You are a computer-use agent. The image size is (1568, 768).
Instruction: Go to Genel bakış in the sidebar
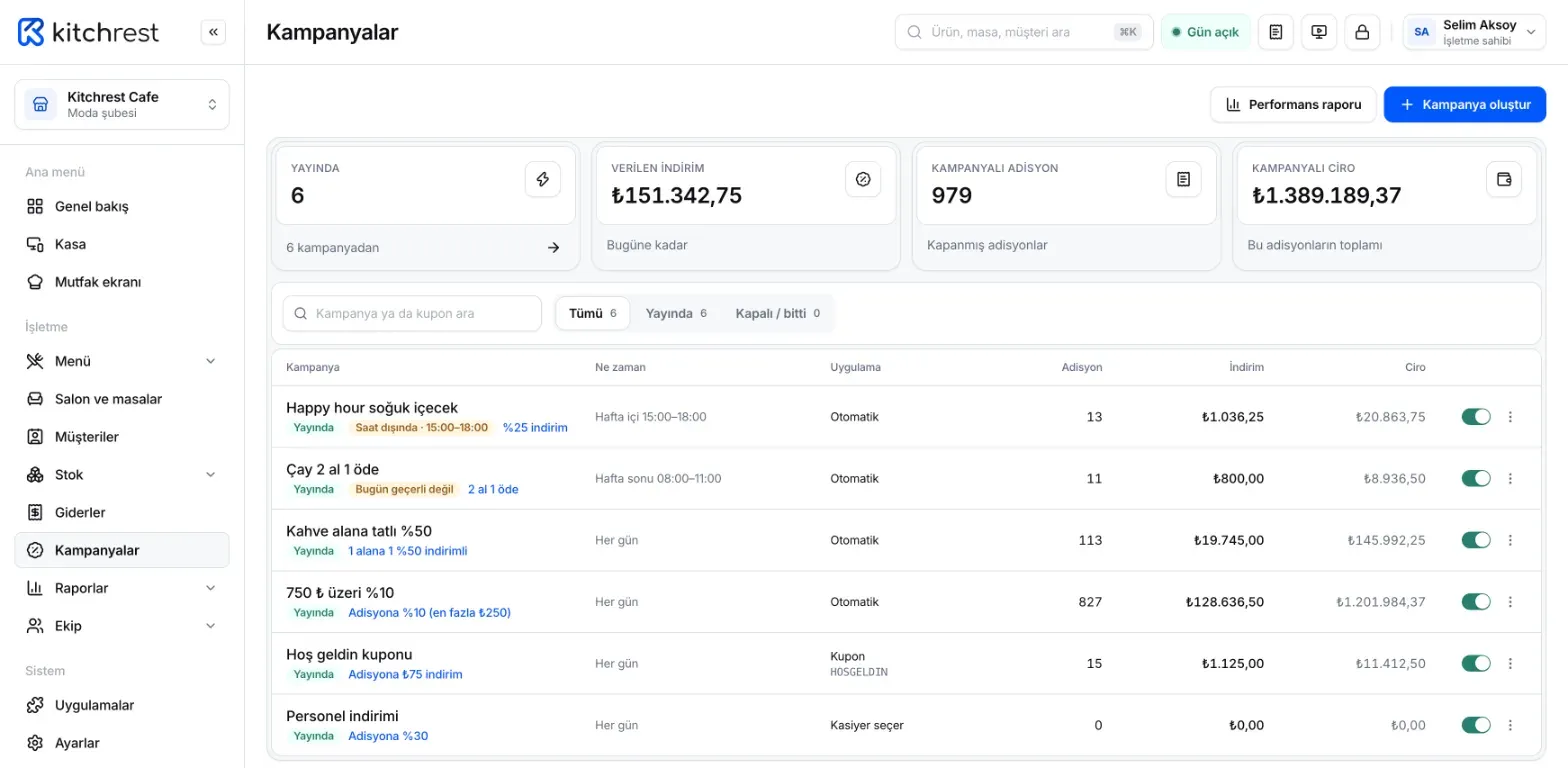pyautogui.click(x=122, y=206)
